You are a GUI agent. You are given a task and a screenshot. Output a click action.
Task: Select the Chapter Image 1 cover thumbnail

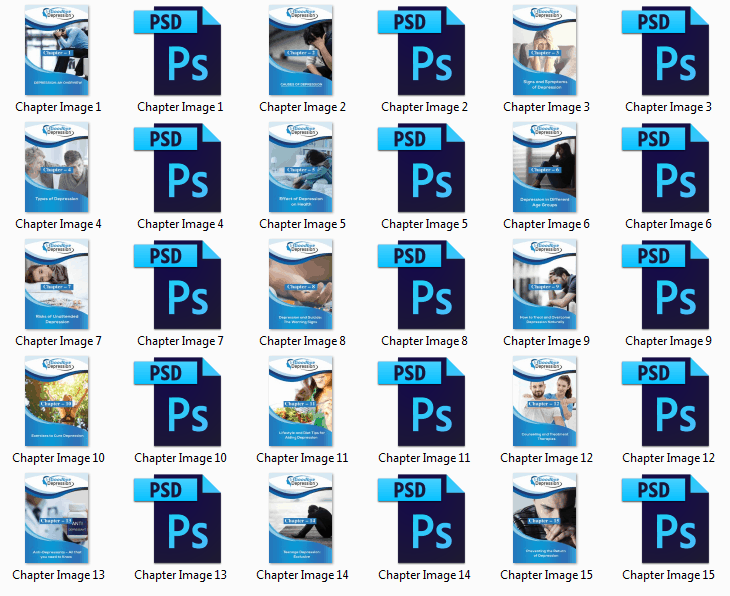coord(58,50)
